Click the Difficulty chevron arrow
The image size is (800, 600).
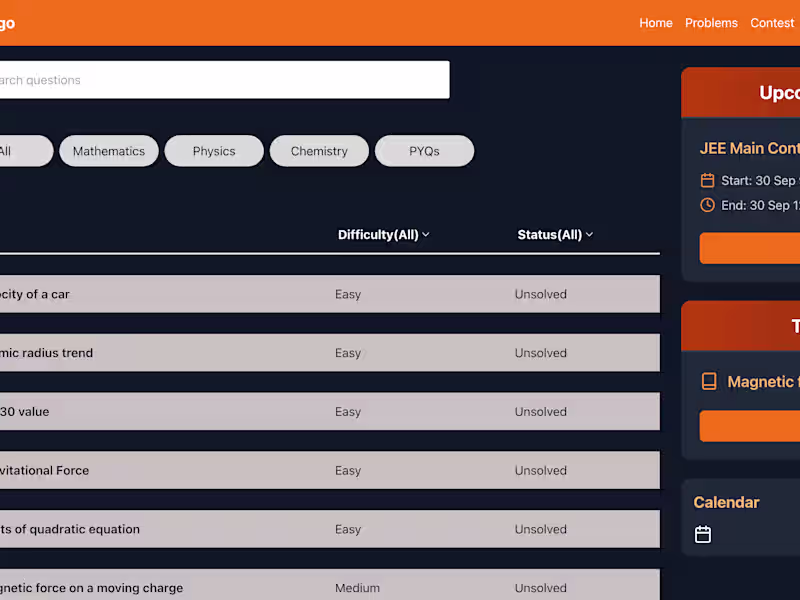[426, 235]
